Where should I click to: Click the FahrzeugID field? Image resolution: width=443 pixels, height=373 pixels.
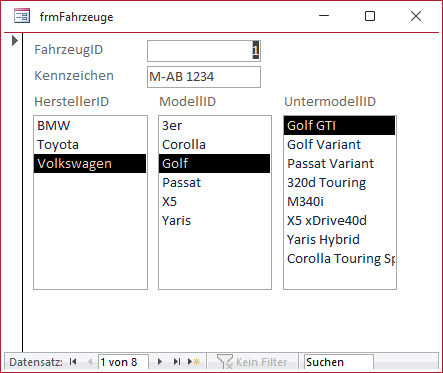click(x=204, y=51)
